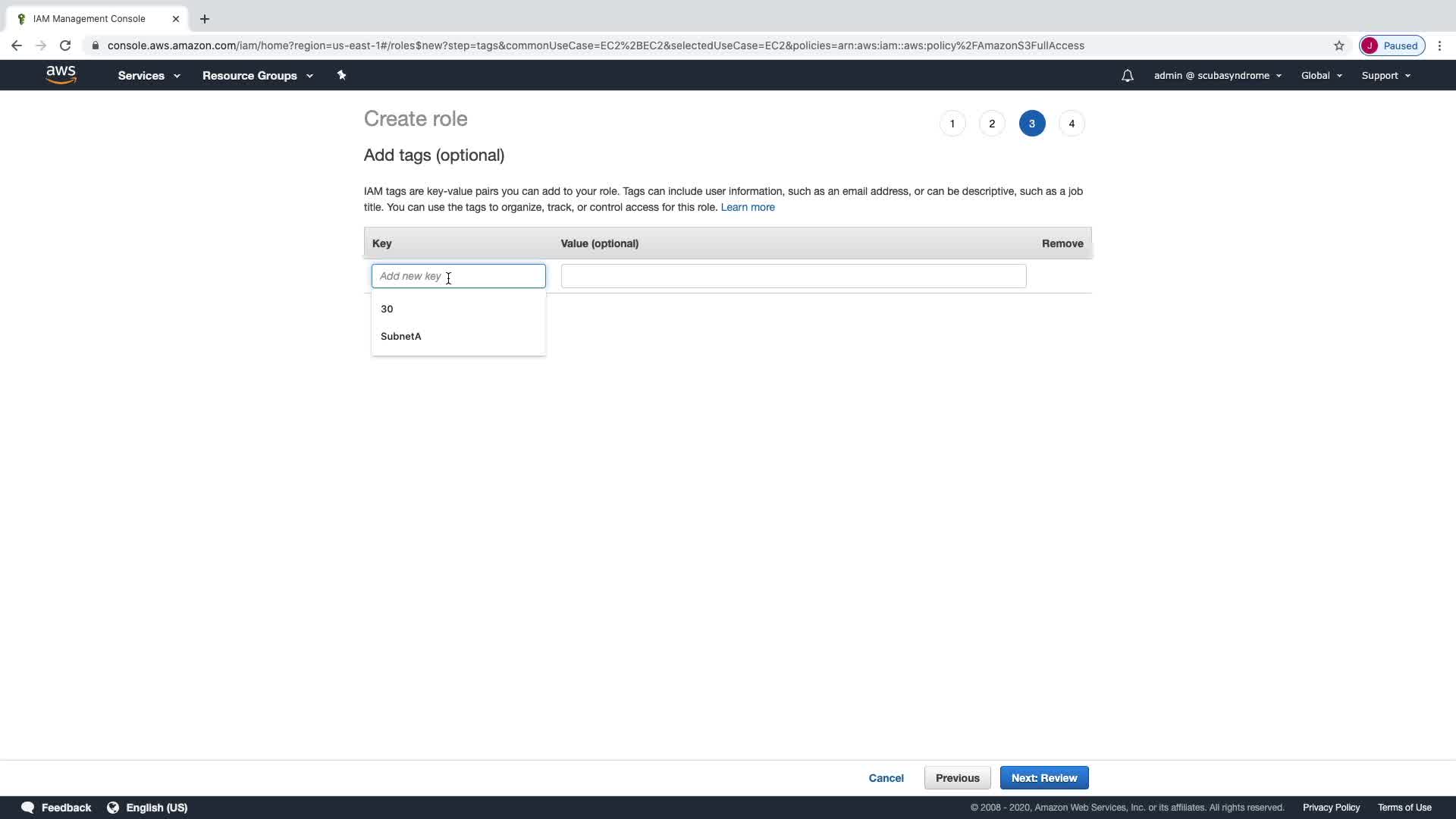The width and height of the screenshot is (1456, 819).
Task: Select suggested key SubnetA
Action: pos(401,337)
